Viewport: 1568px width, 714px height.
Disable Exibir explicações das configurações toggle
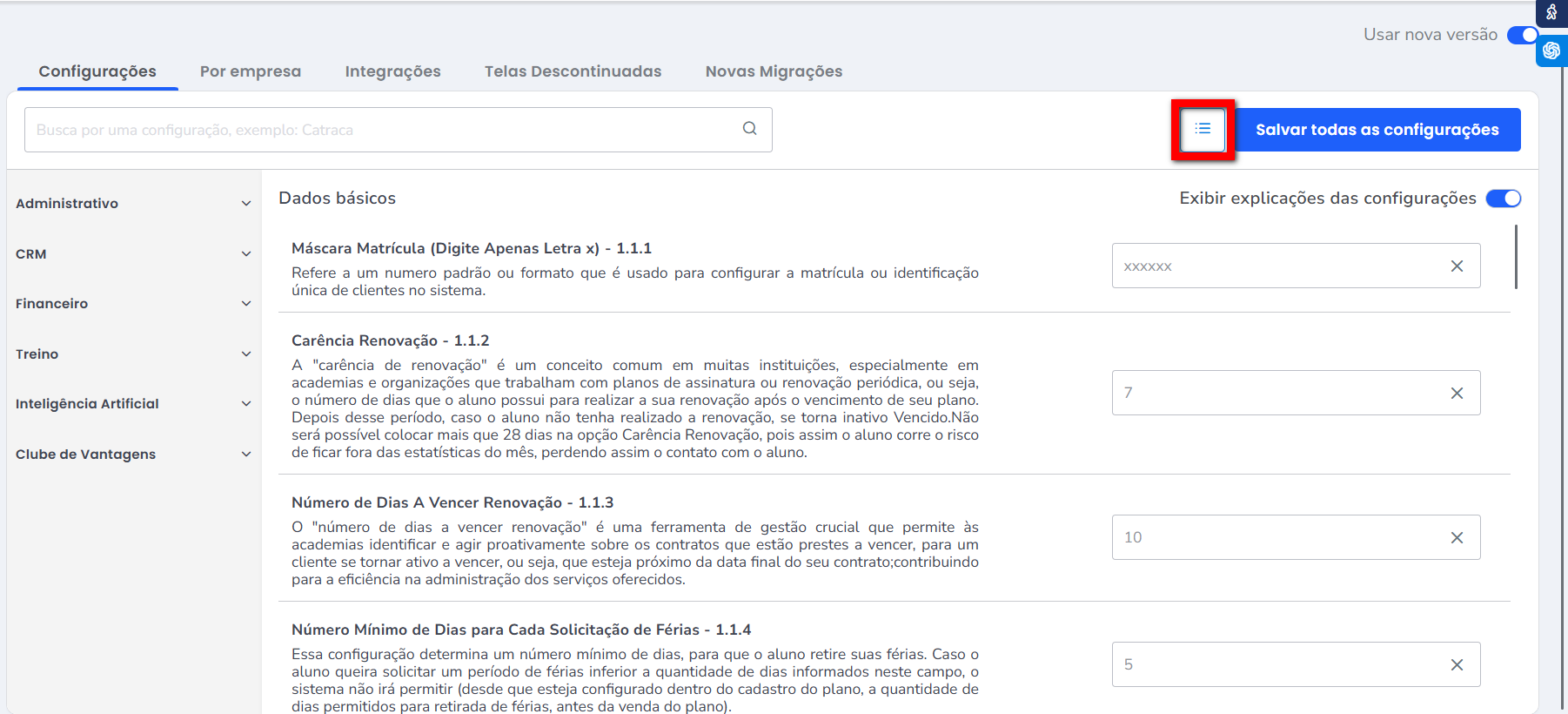[1503, 199]
